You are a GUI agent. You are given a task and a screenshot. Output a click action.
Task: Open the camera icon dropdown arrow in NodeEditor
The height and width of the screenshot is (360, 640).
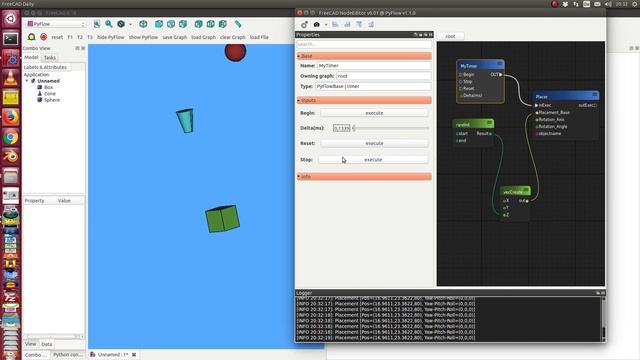(326, 25)
